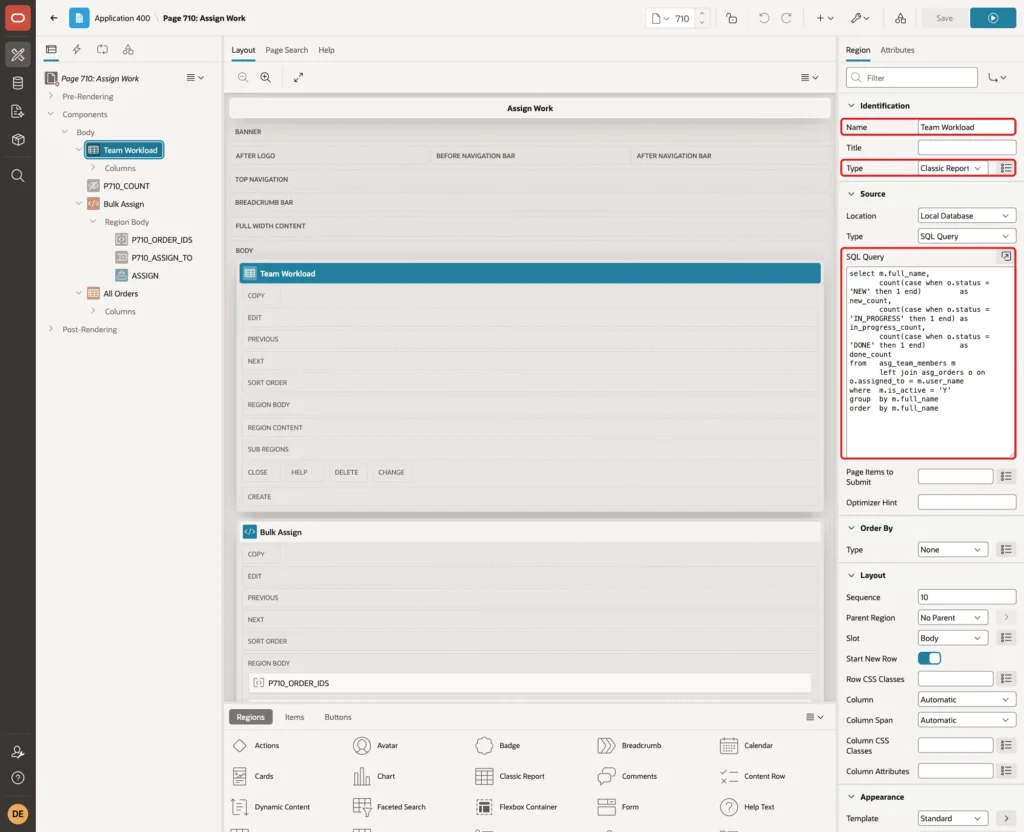1024x832 pixels.
Task: Open the Items gallery tab
Action: (x=295, y=717)
